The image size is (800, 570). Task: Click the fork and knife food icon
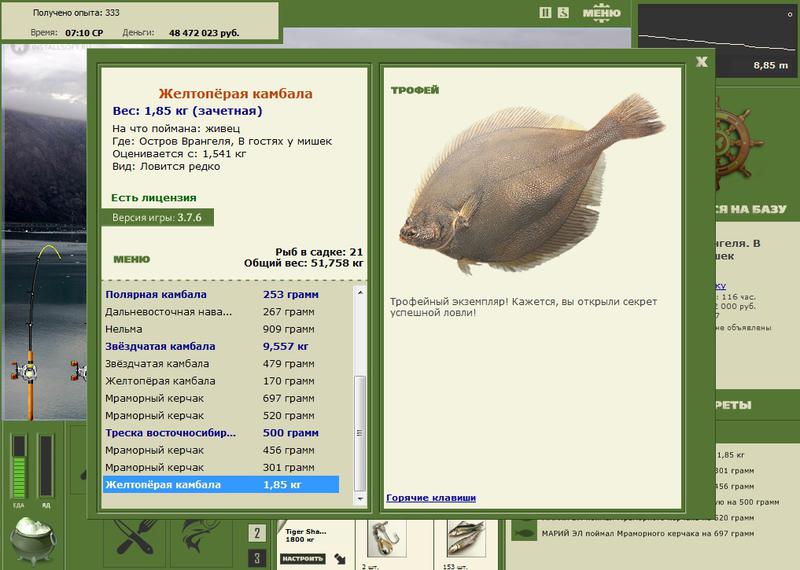pyautogui.click(x=134, y=537)
